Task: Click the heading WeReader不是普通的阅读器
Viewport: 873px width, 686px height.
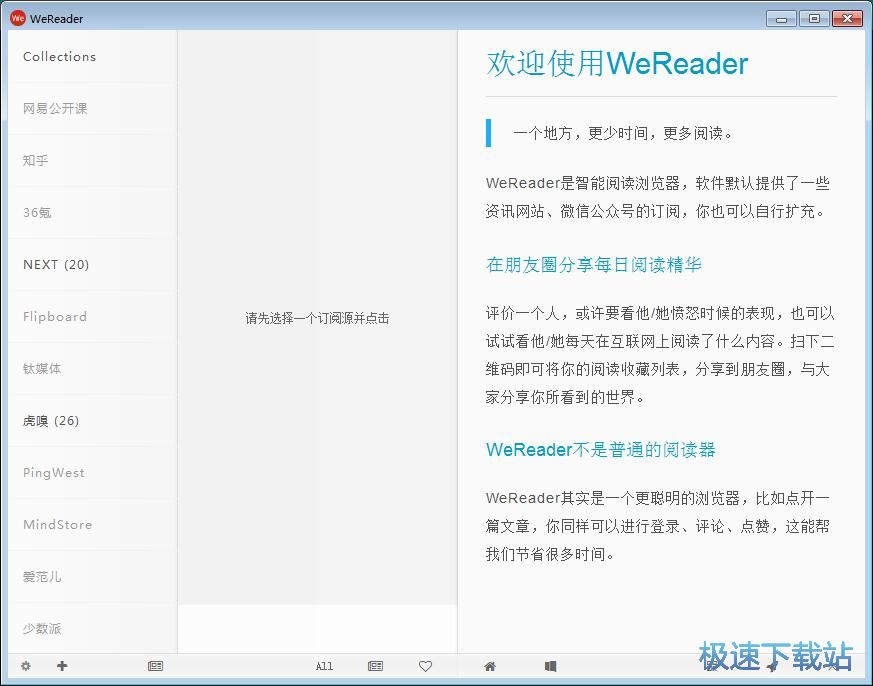Action: tap(600, 449)
